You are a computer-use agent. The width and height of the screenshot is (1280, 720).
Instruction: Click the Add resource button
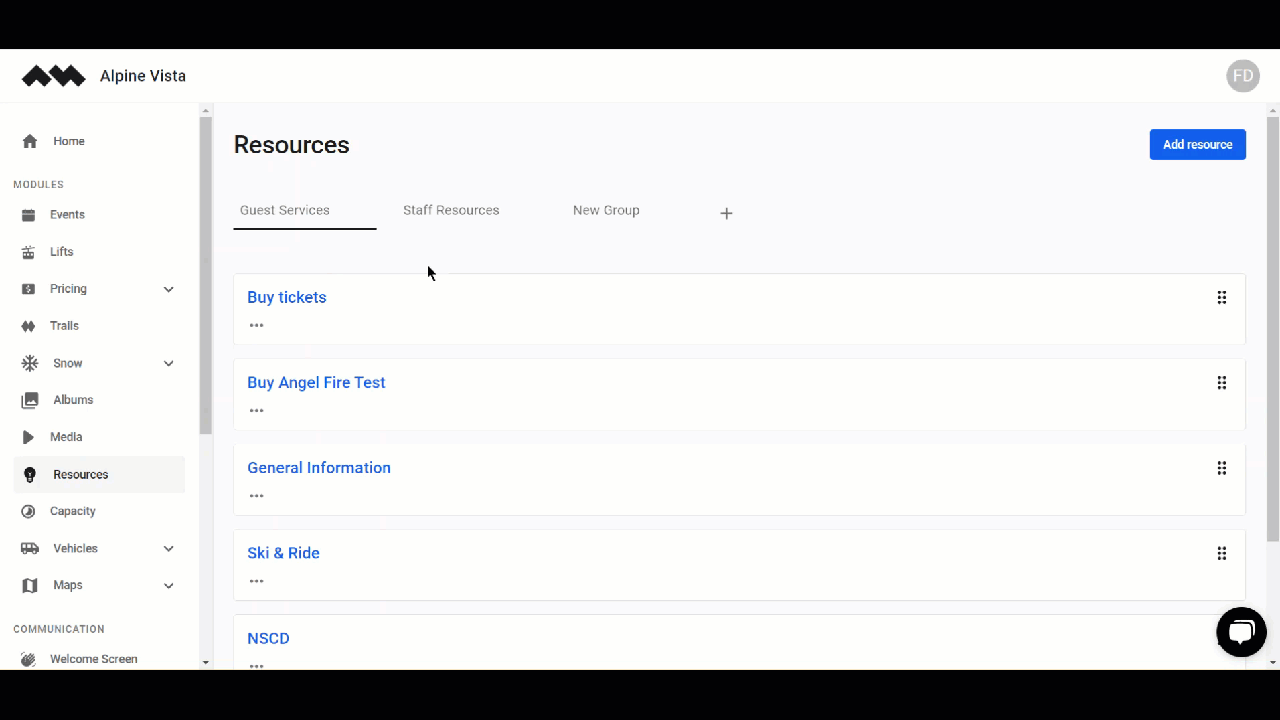(1197, 144)
